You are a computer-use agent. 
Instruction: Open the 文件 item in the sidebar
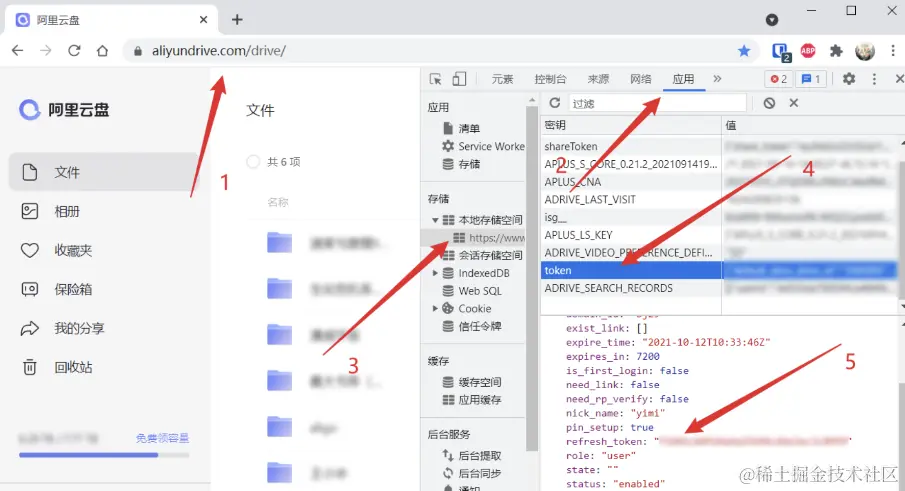pos(104,172)
